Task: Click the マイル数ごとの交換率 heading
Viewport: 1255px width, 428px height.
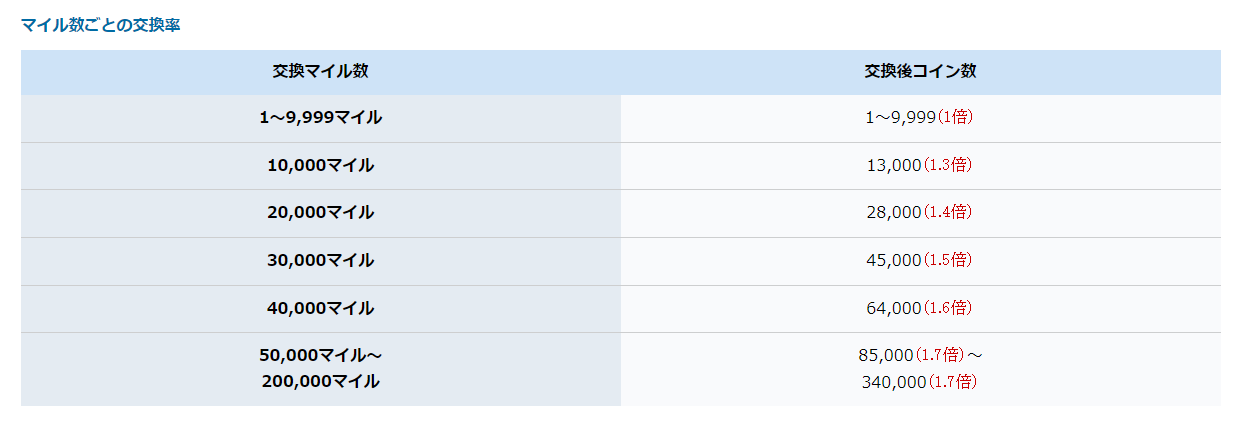Action: click(100, 25)
